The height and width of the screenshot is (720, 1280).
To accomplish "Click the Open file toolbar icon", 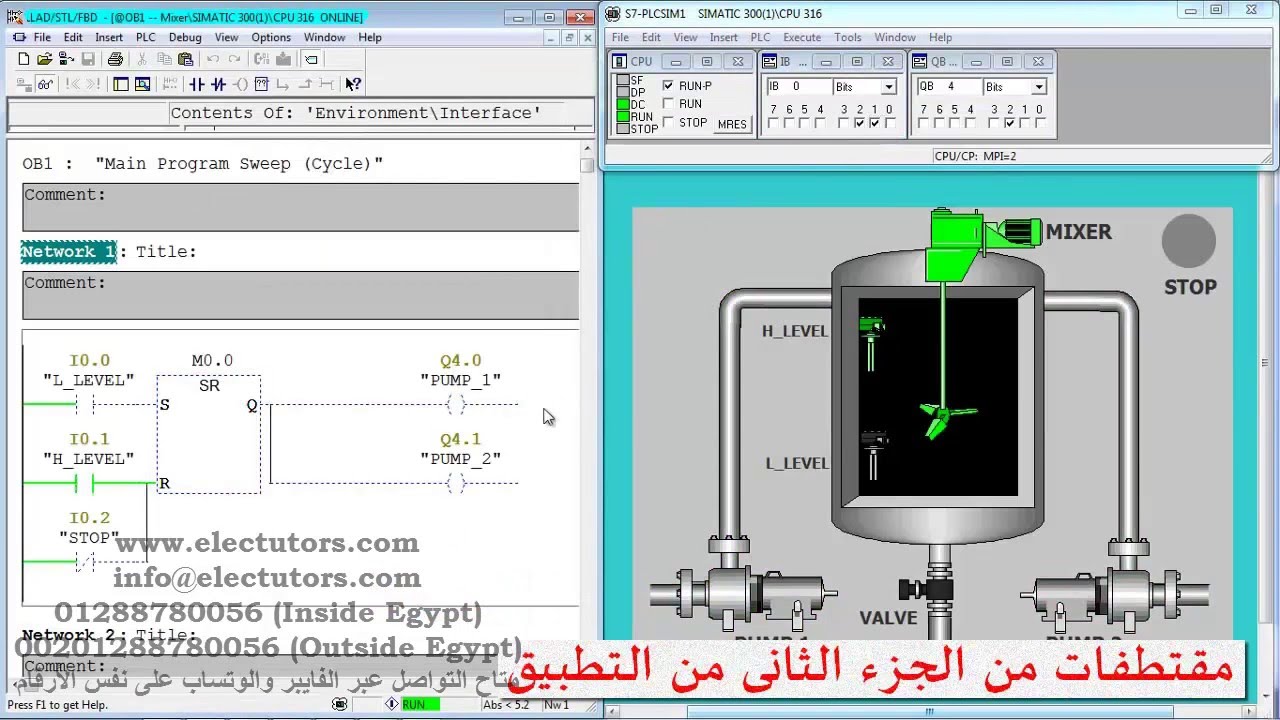I will (45, 59).
